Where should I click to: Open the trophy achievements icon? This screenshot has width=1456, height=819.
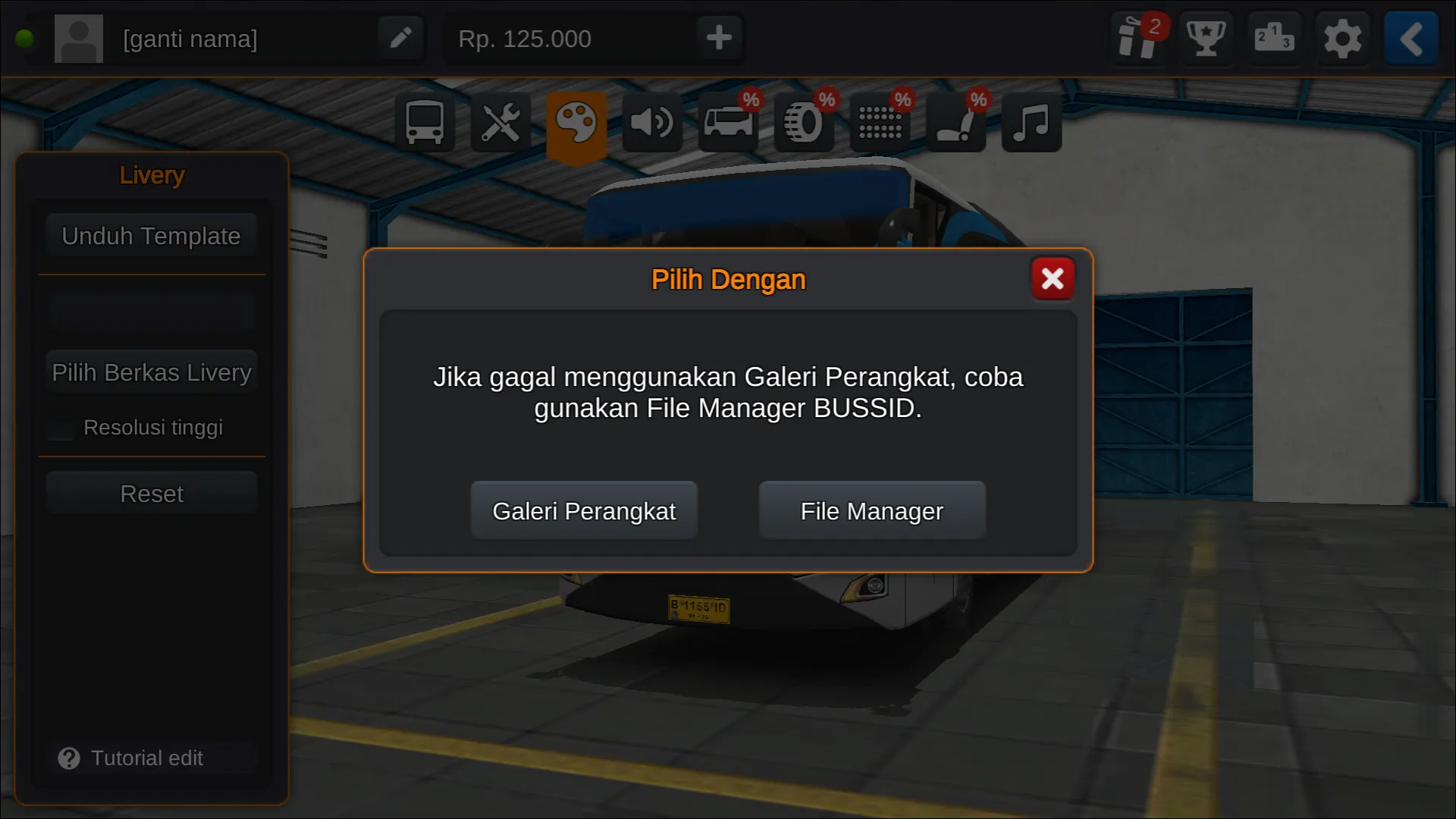point(1206,38)
